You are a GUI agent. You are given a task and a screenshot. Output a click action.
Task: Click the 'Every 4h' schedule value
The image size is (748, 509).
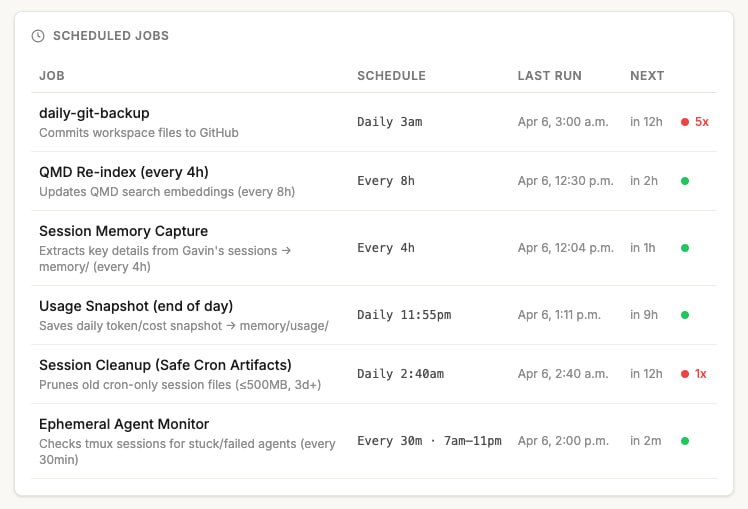385,248
